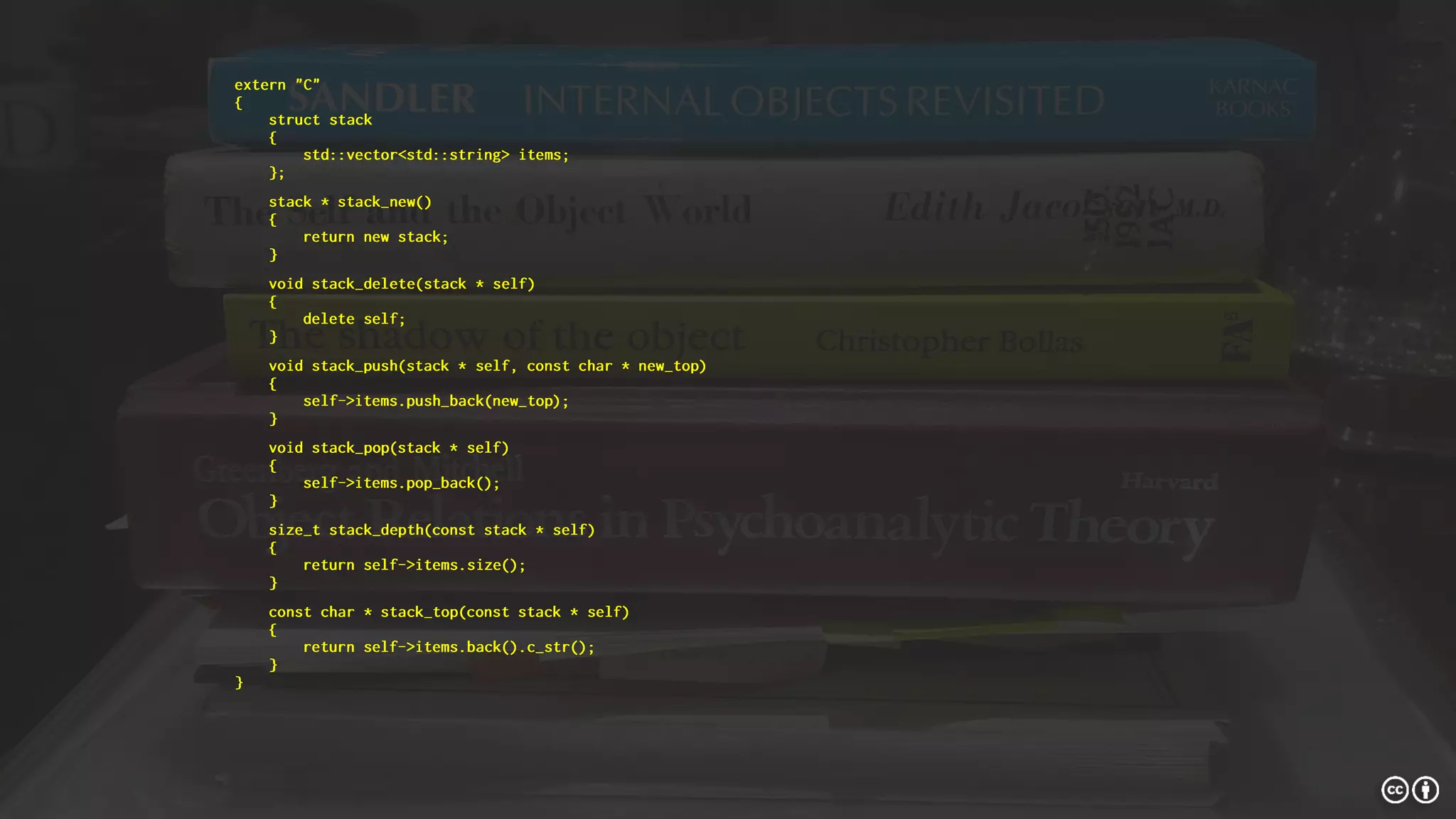Click the back().c_str() return statement
The height and width of the screenshot is (819, 1456).
[449, 648]
